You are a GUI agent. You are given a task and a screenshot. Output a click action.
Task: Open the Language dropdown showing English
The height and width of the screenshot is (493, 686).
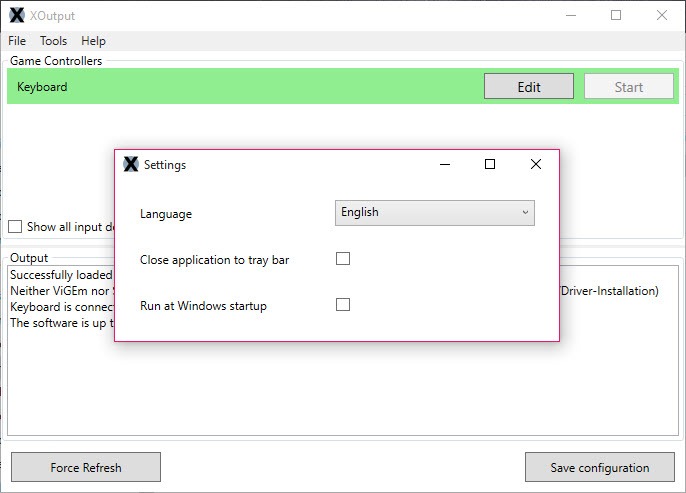tap(435, 213)
